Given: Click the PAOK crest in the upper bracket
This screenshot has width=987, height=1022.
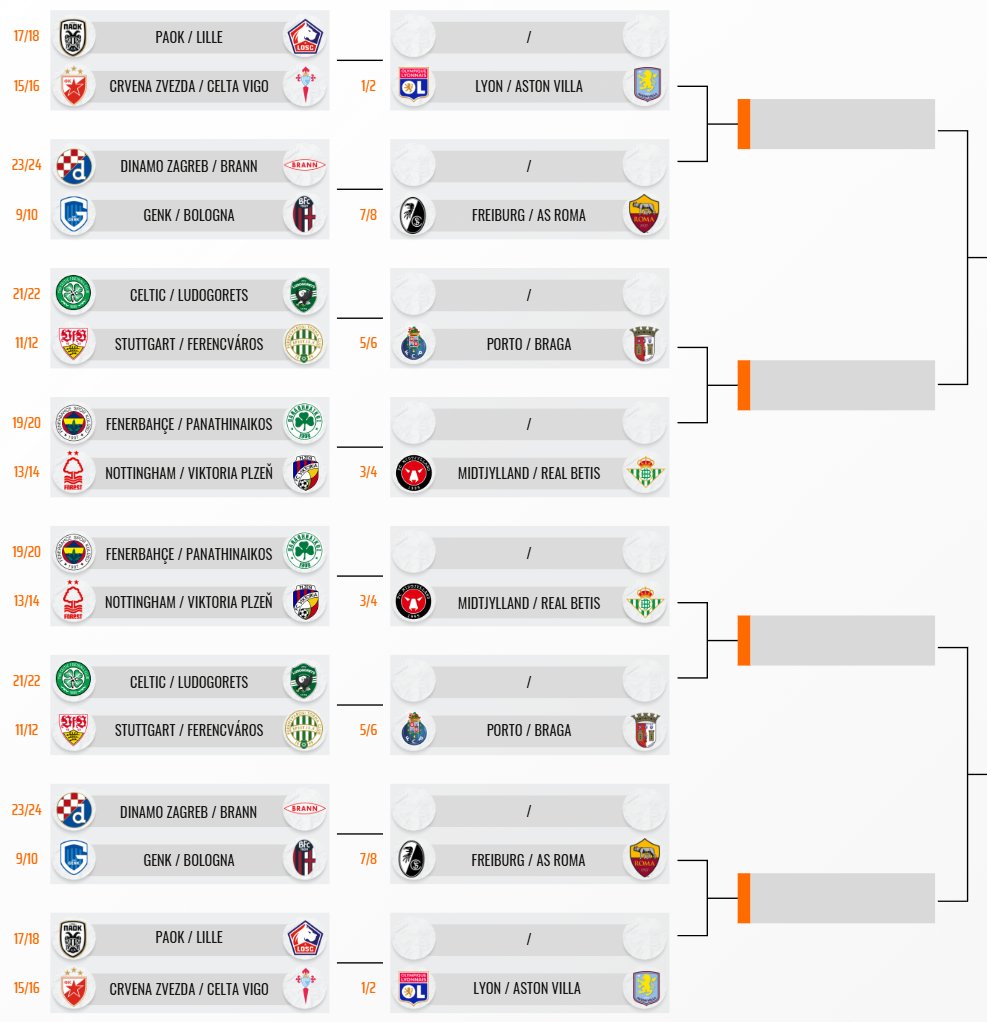Looking at the screenshot, I should pyautogui.click(x=74, y=37).
